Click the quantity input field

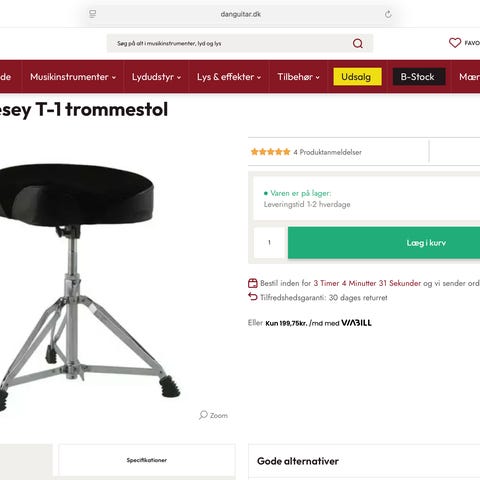(269, 243)
